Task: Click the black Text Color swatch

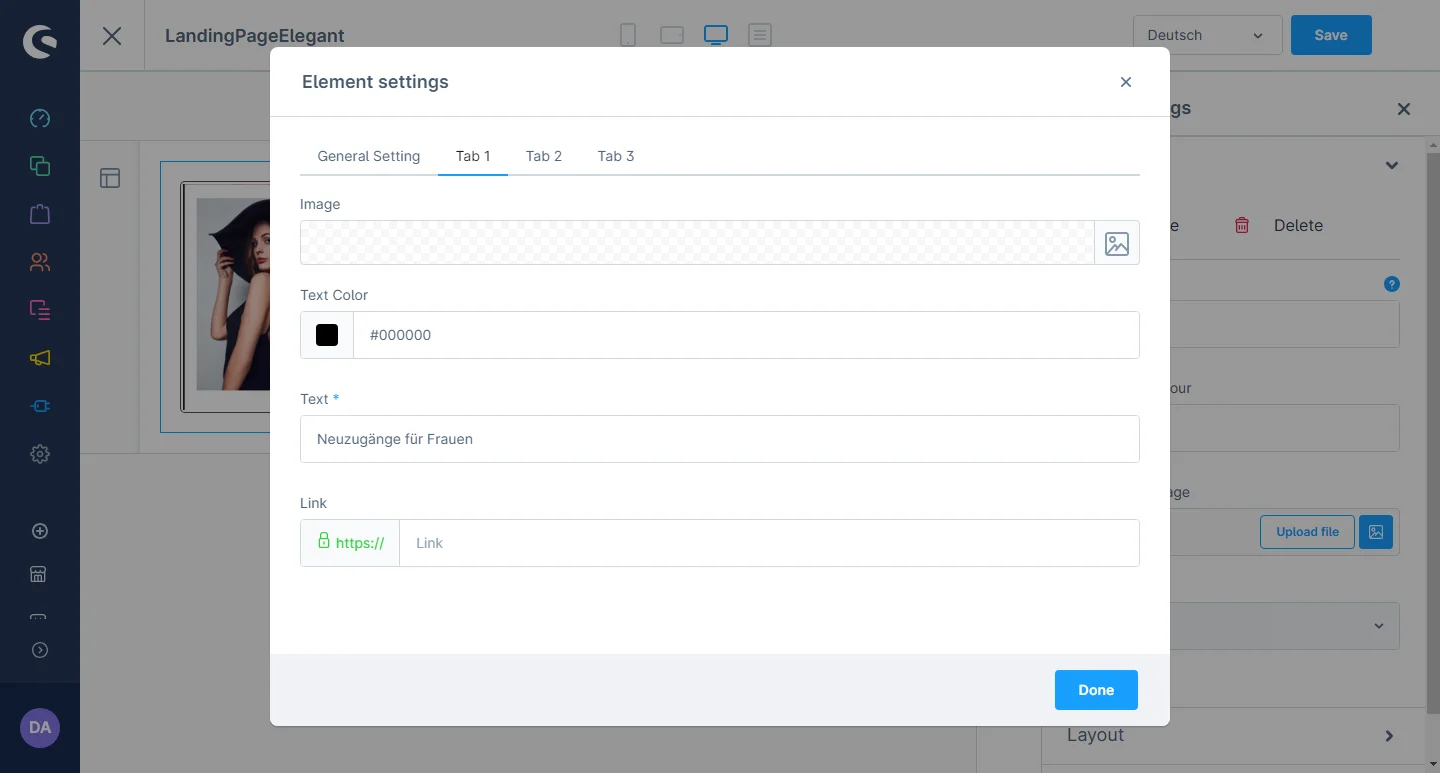Action: coord(327,335)
